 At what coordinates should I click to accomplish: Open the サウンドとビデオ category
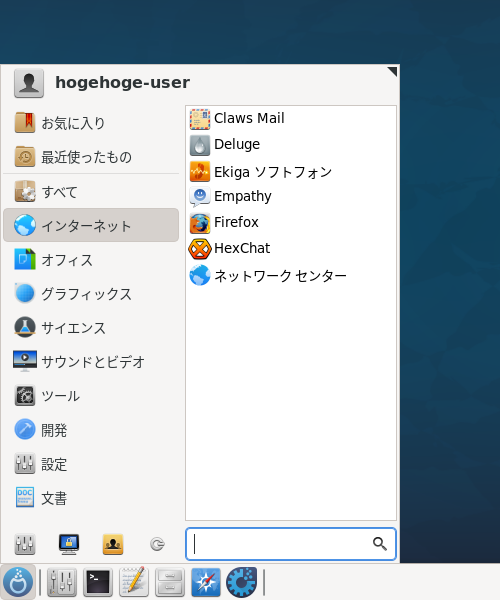tap(91, 362)
